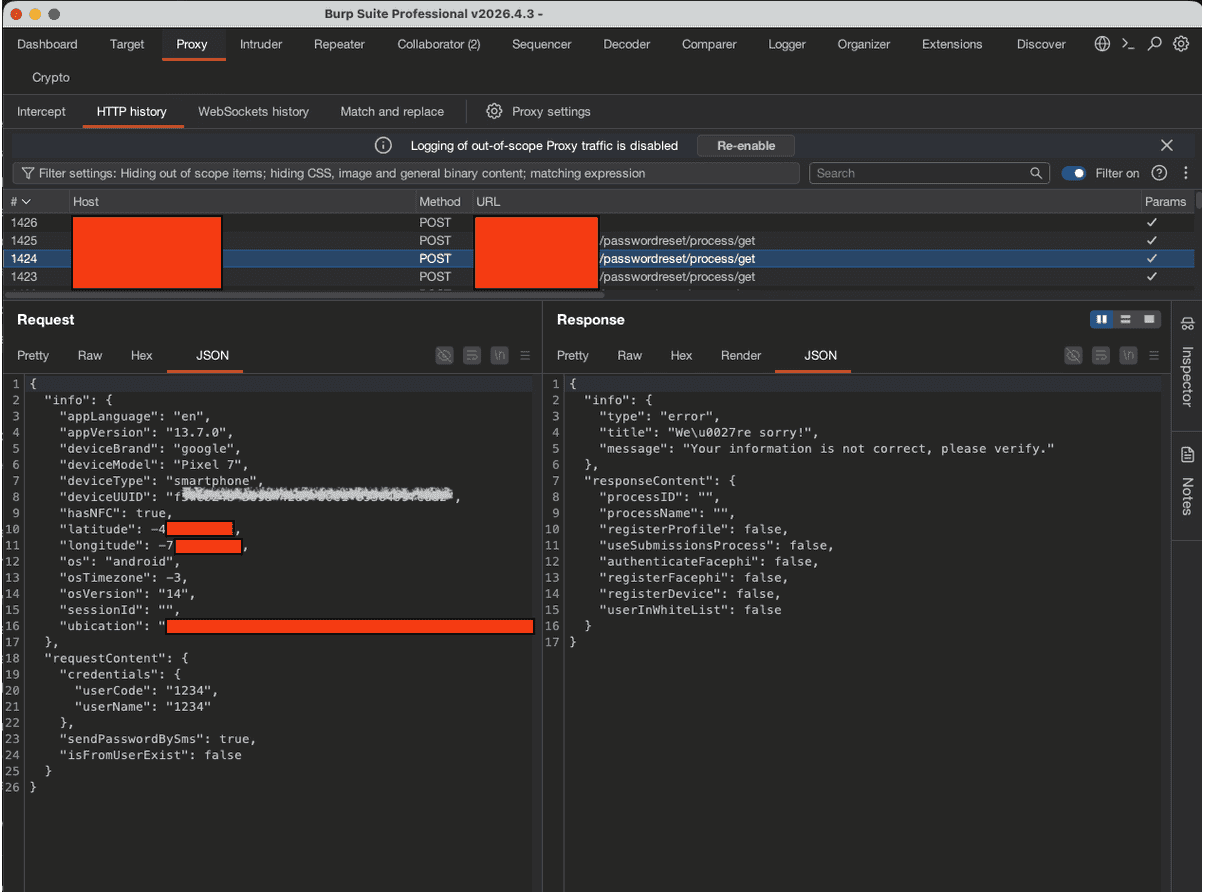Image resolution: width=1206 pixels, height=894 pixels.
Task: Click the Proxy settings gear icon
Action: point(494,111)
